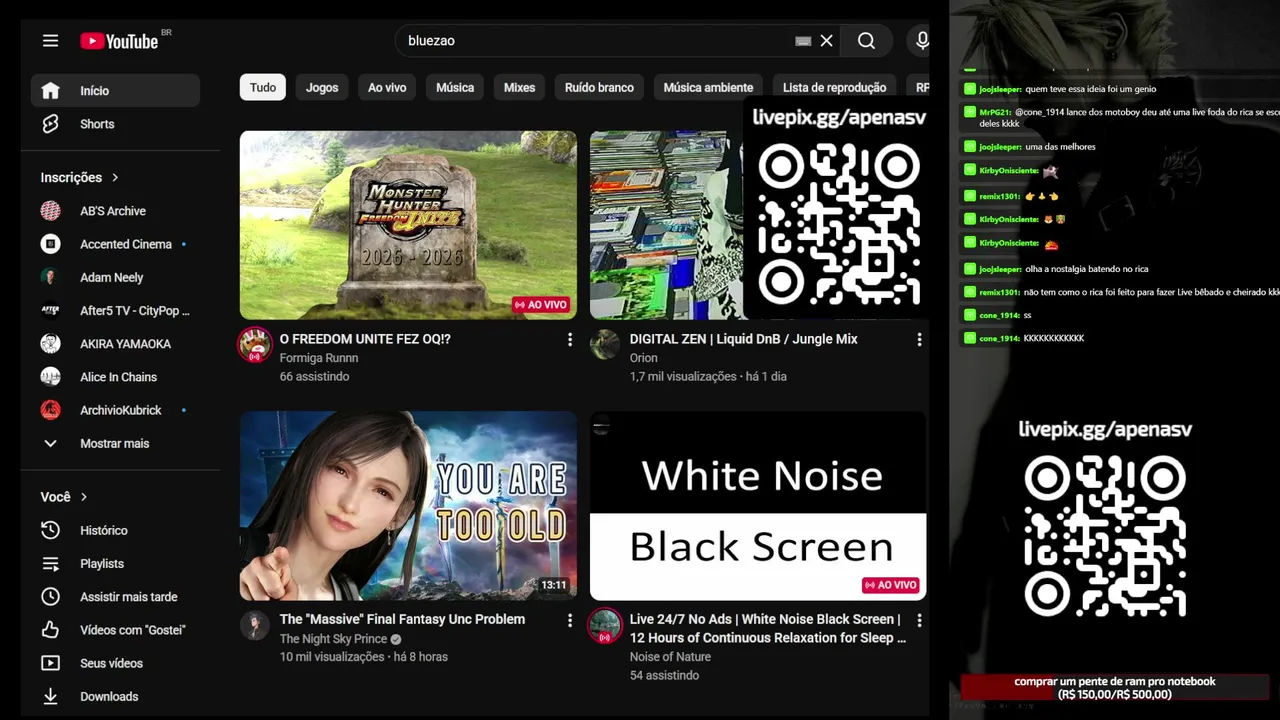
Task: Select the Música filter chip
Action: click(455, 88)
